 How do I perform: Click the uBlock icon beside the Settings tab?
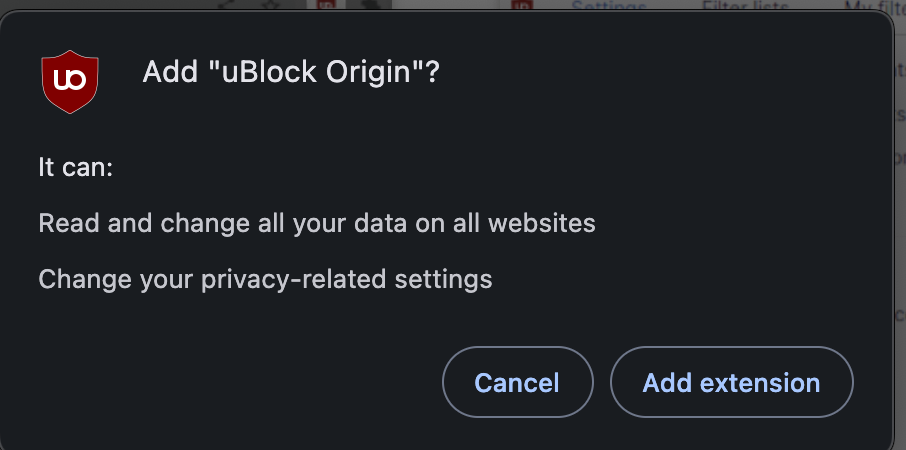[522, 5]
